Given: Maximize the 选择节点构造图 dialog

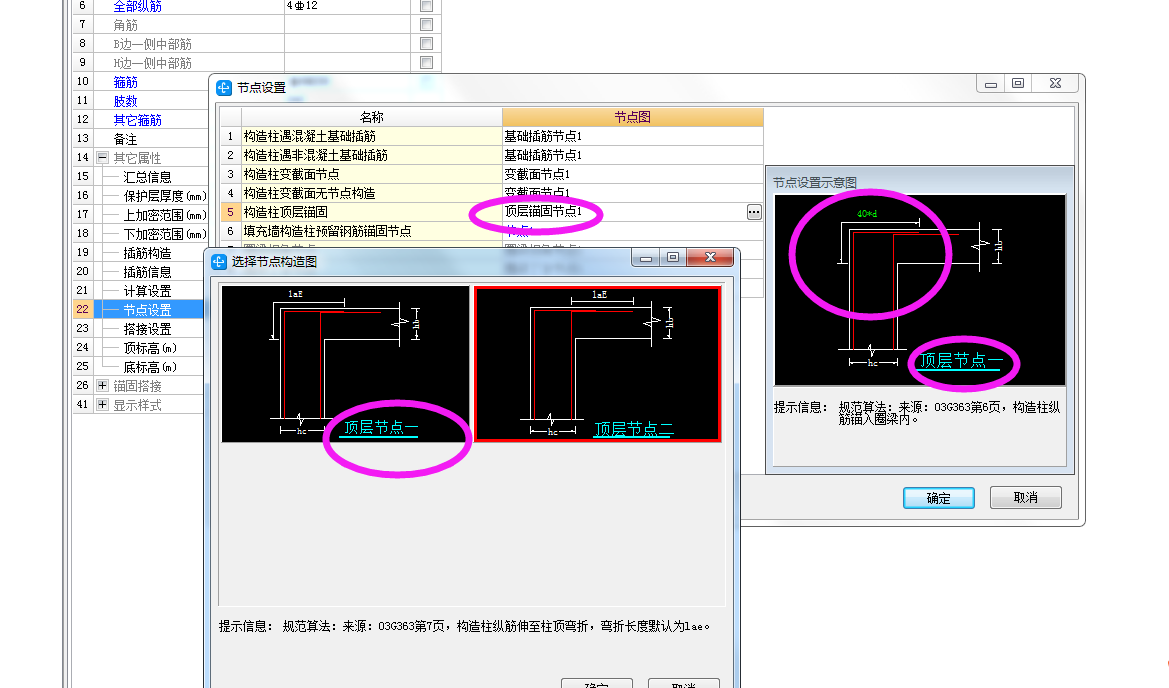Looking at the screenshot, I should click(x=672, y=257).
